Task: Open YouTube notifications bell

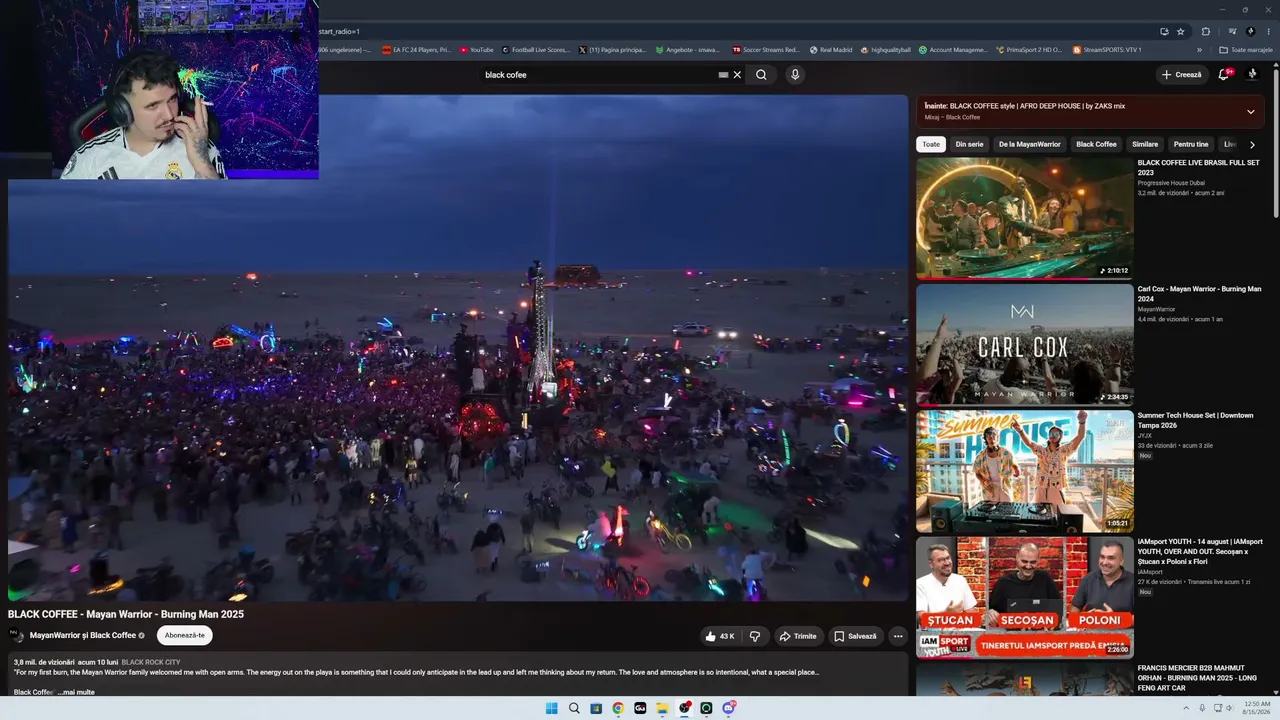Action: pyautogui.click(x=1224, y=75)
